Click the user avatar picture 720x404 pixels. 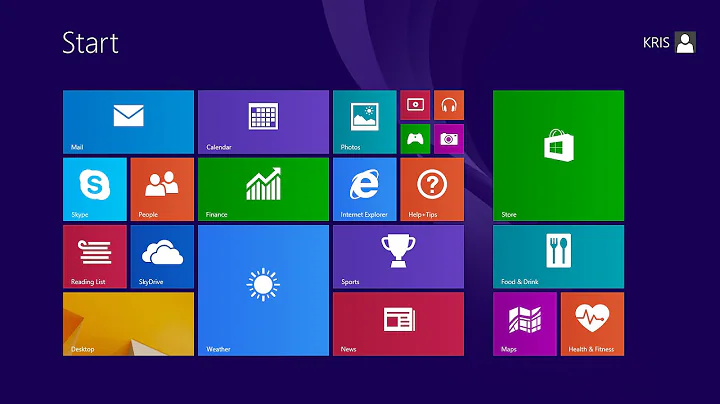pos(685,42)
